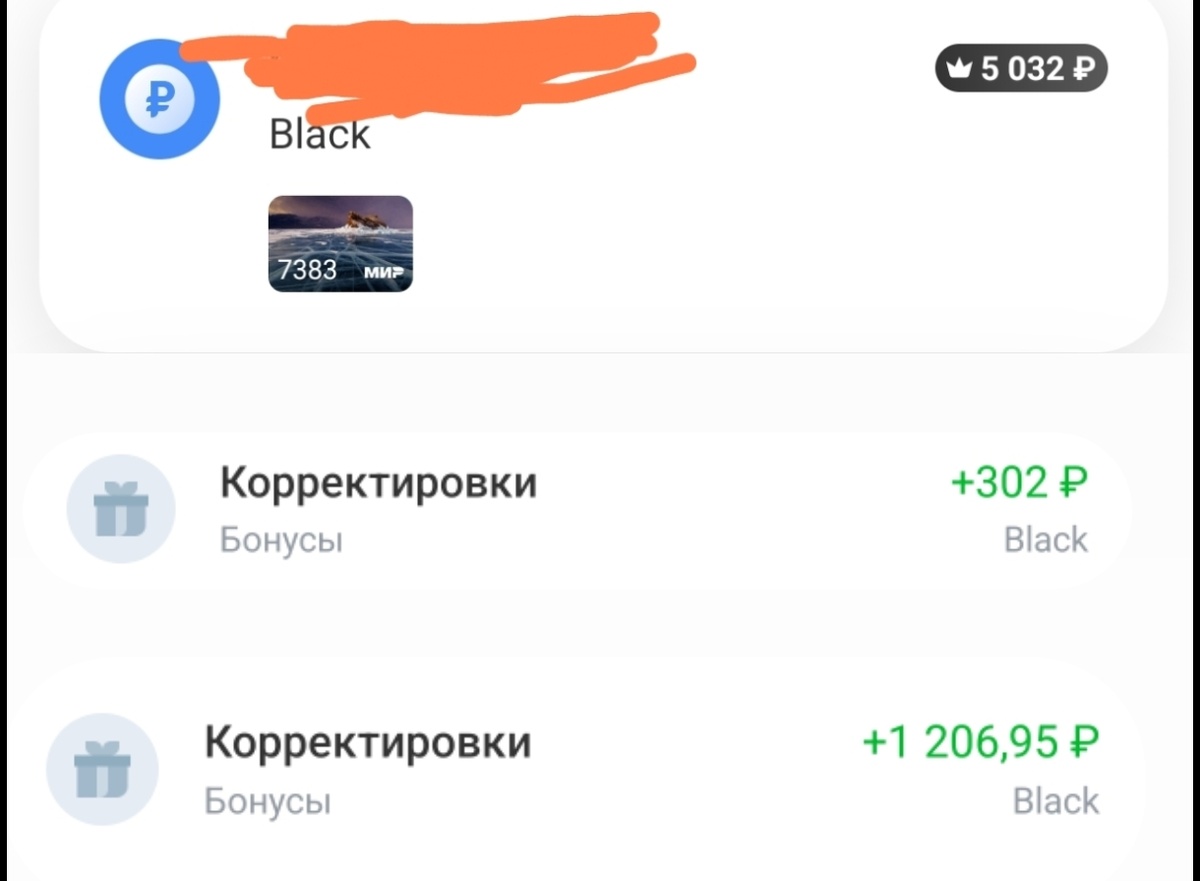
Task: Tap the Бонусы subtitle of the first Корректировки row
Action: coord(281,540)
